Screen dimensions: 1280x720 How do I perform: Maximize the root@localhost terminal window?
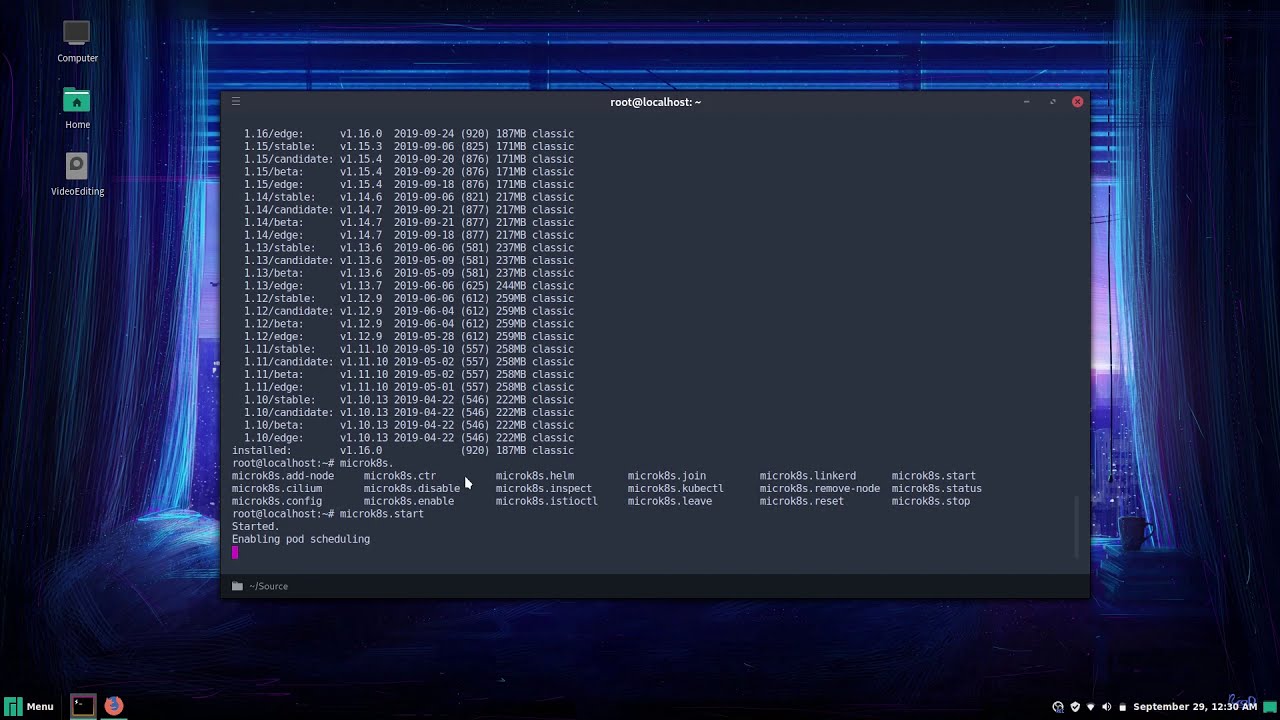[1052, 102]
